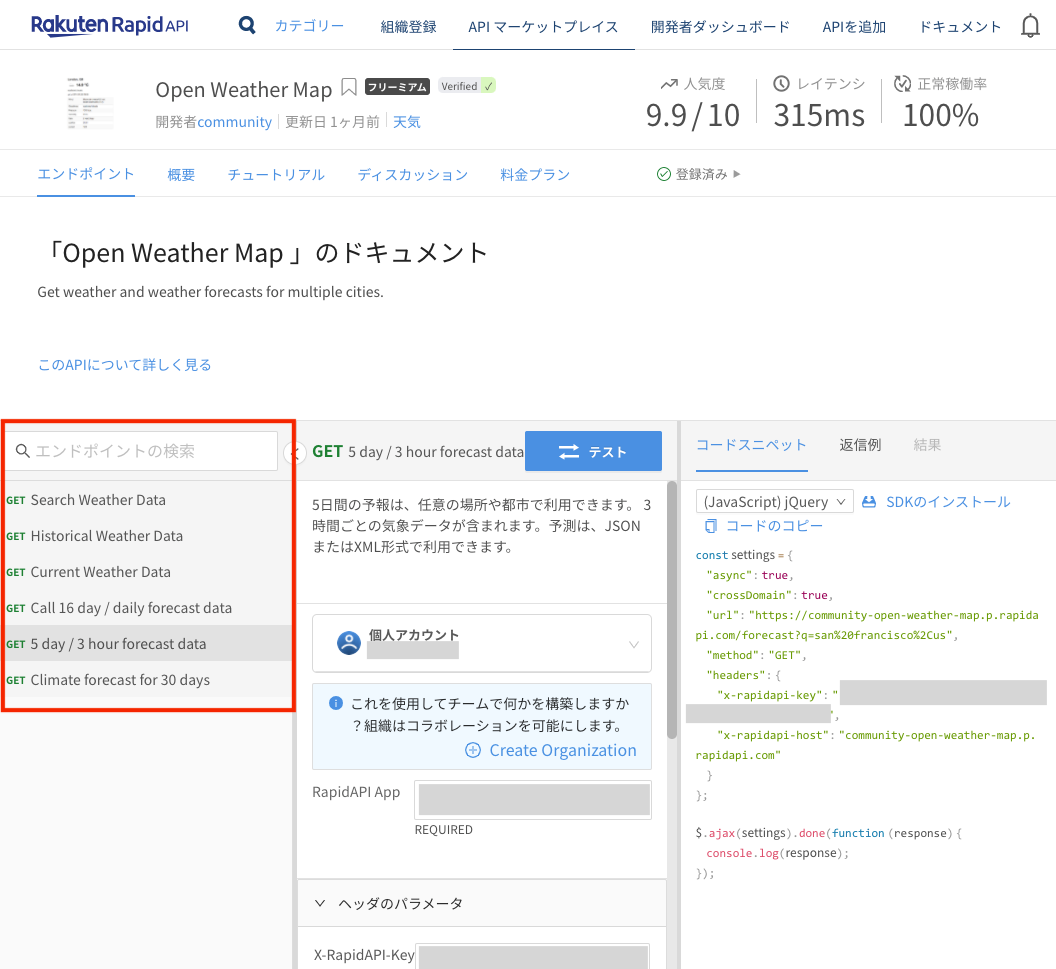The width and height of the screenshot is (1056, 969).
Task: Click the Verified badge
Action: pos(467,86)
